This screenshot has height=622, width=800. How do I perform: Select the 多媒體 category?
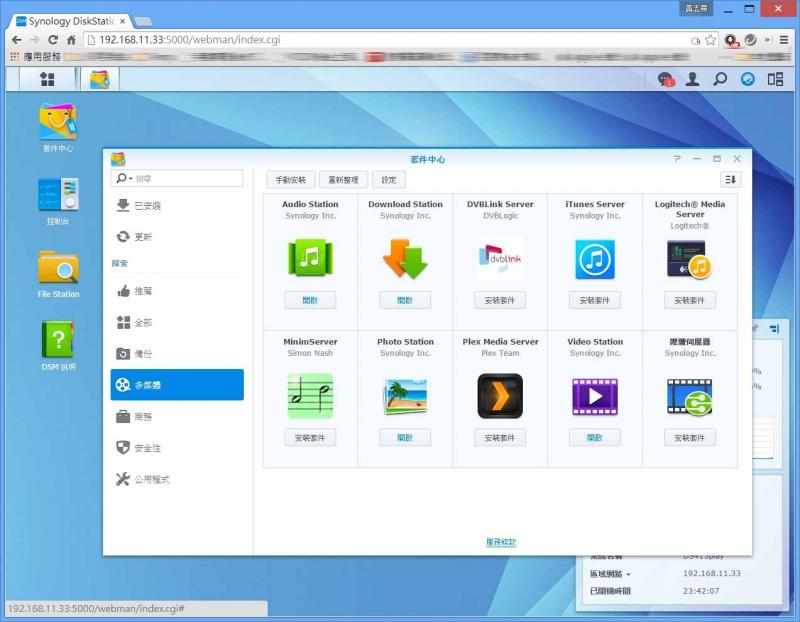(177, 385)
